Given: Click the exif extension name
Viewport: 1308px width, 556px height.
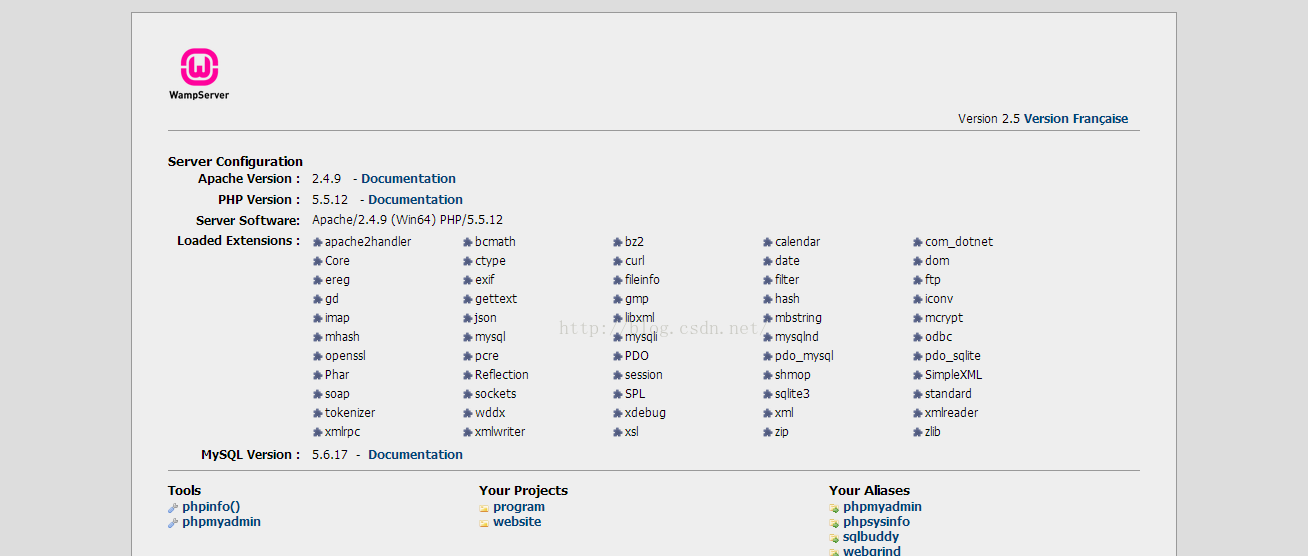Looking at the screenshot, I should 485,280.
